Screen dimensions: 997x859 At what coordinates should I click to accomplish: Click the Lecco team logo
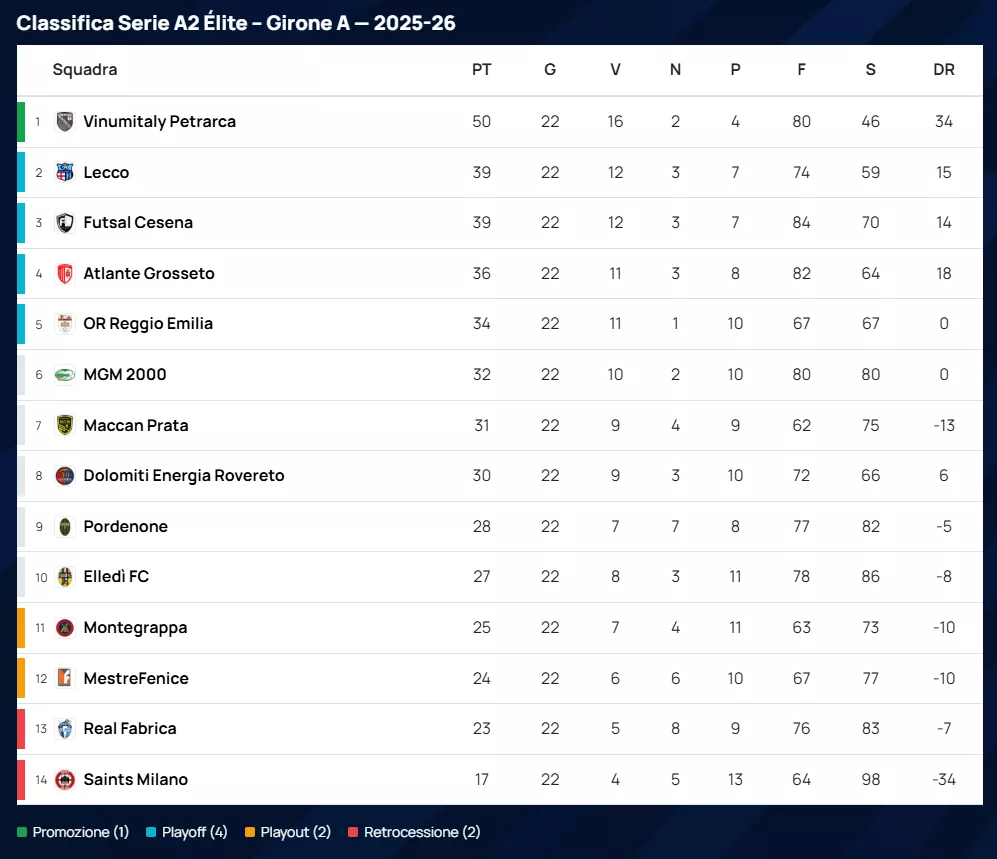point(65,172)
